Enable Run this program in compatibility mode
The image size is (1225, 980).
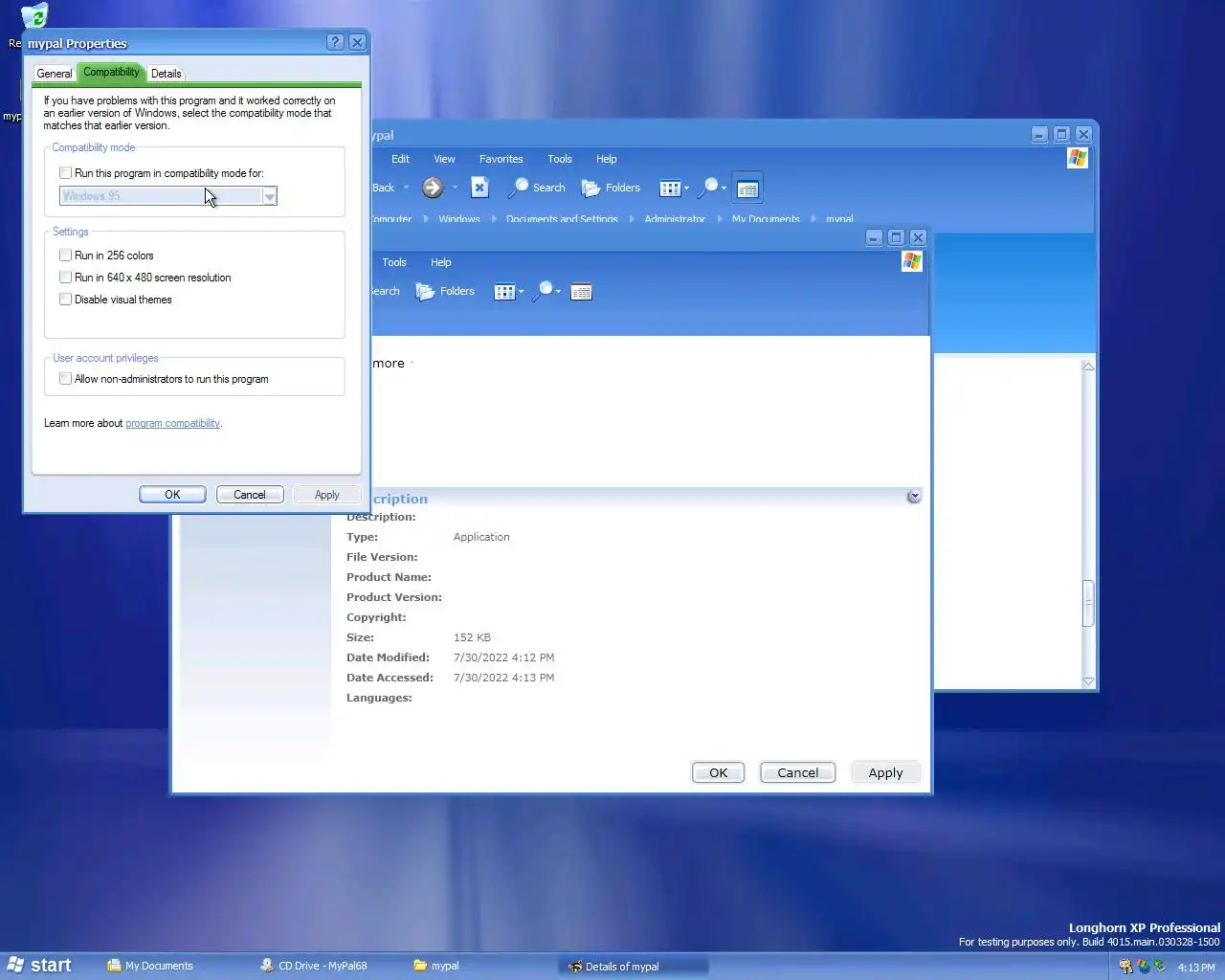[65, 173]
